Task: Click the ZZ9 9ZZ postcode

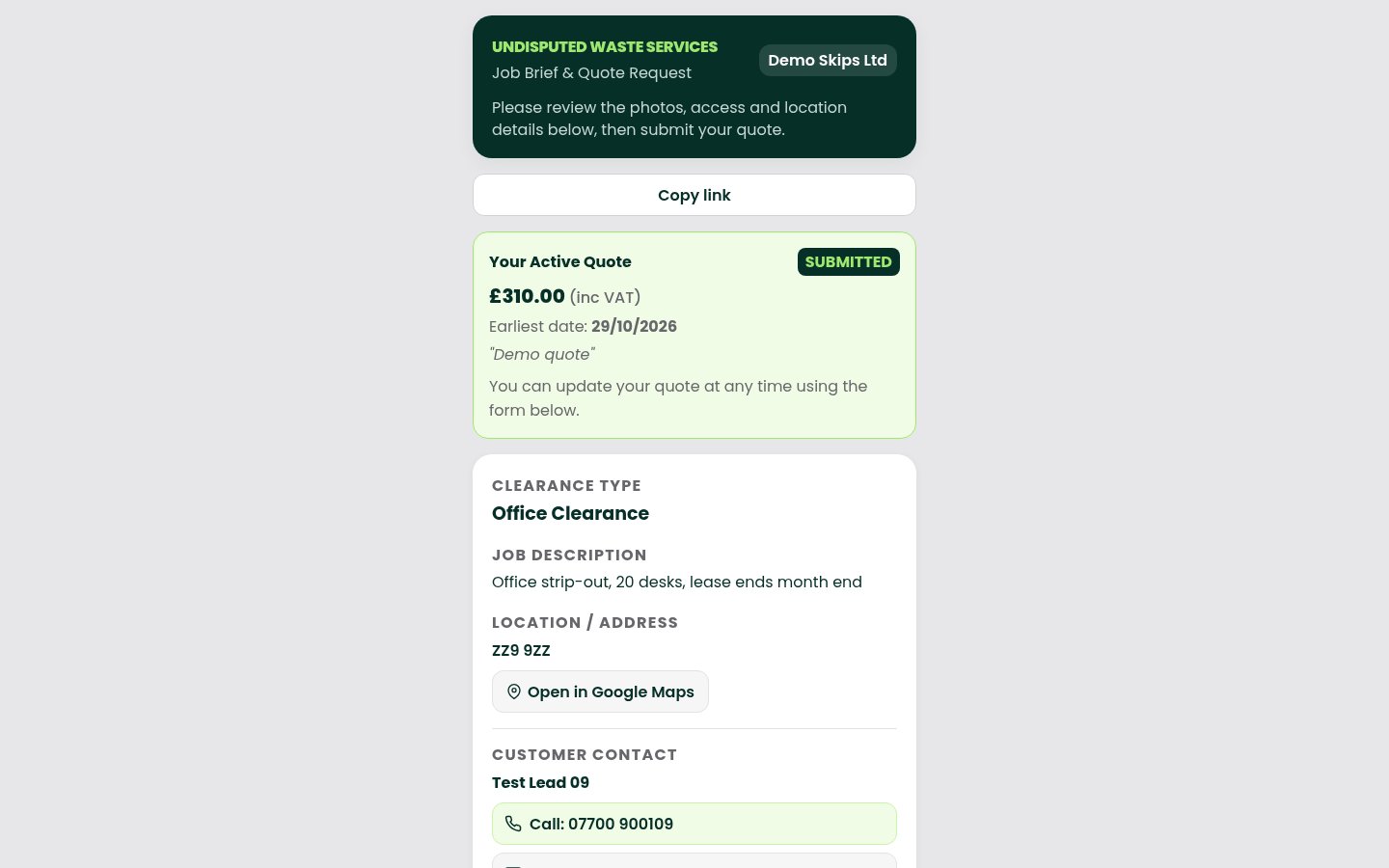Action: 521,650
